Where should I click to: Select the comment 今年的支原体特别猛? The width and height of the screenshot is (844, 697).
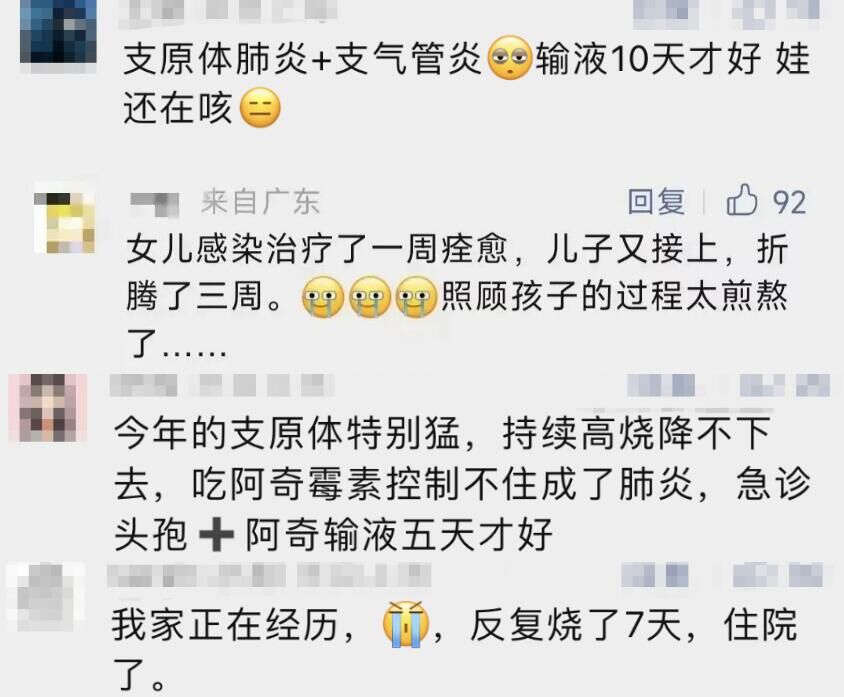(462, 484)
